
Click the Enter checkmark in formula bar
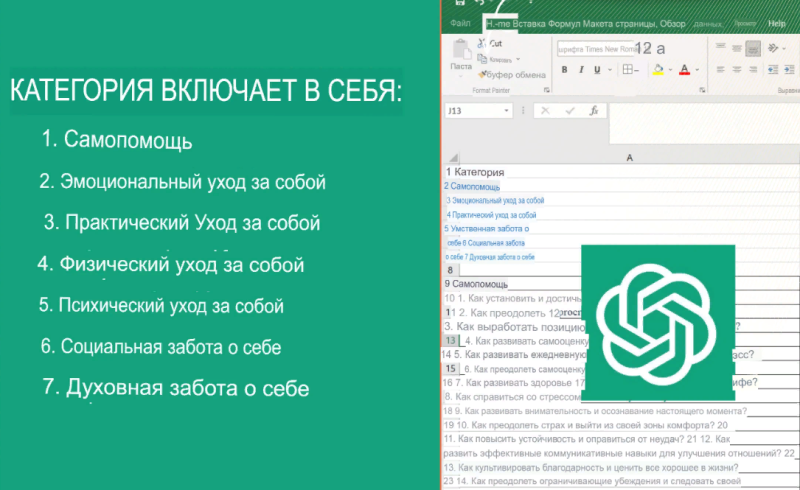pyautogui.click(x=570, y=111)
